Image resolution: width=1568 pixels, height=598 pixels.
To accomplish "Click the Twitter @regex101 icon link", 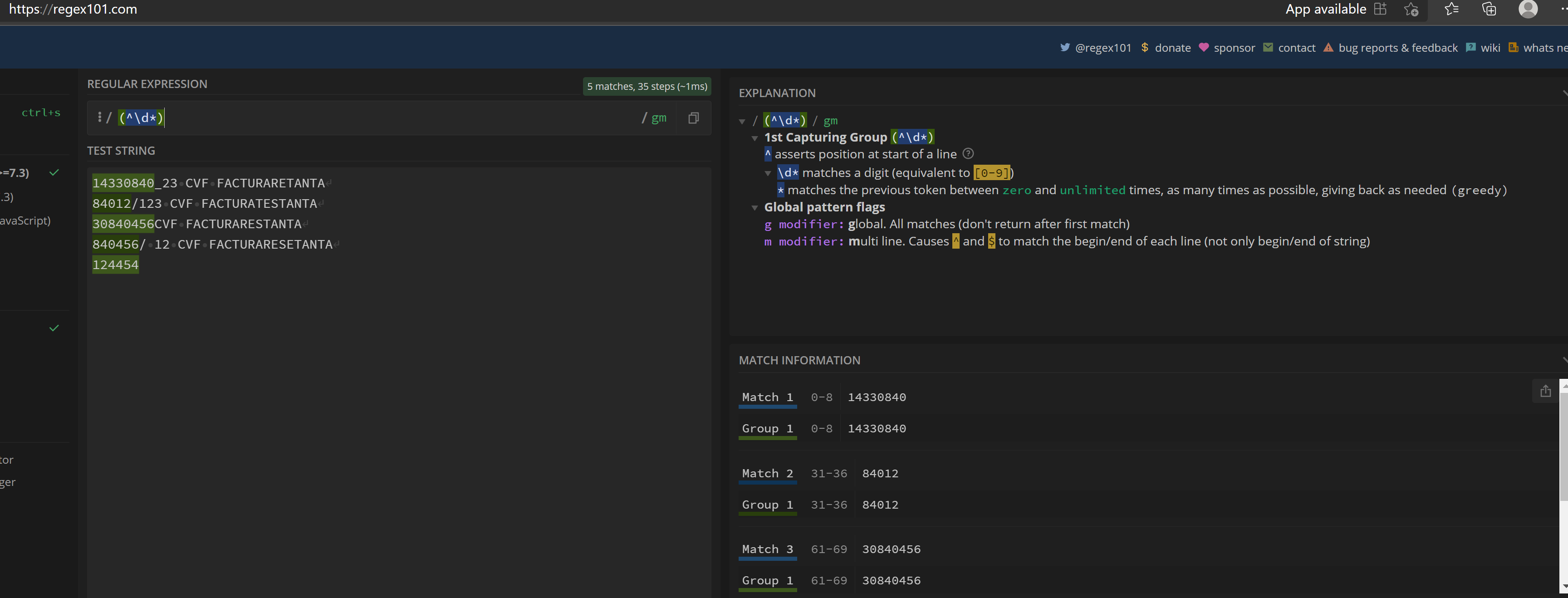I will point(1063,47).
